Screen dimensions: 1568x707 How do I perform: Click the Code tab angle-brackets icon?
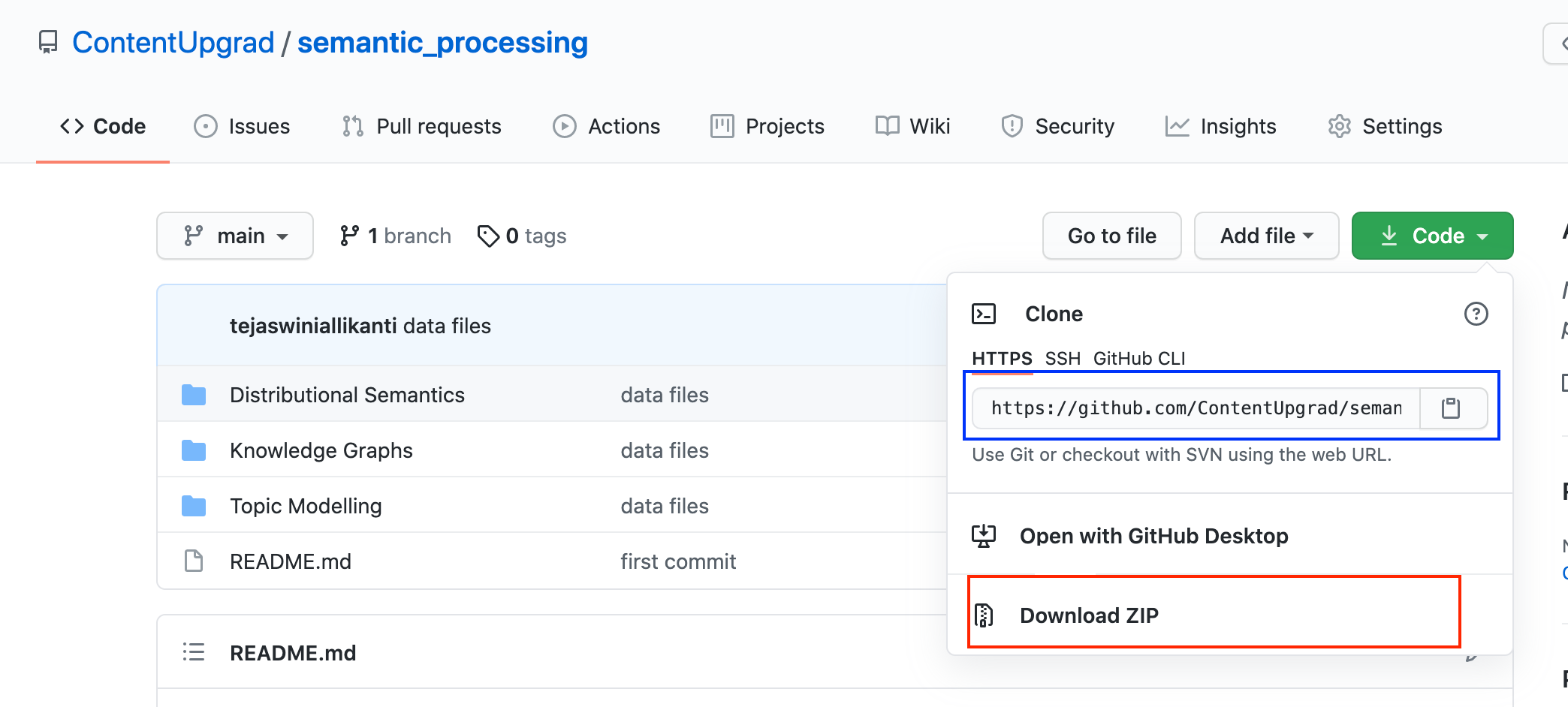[72, 126]
